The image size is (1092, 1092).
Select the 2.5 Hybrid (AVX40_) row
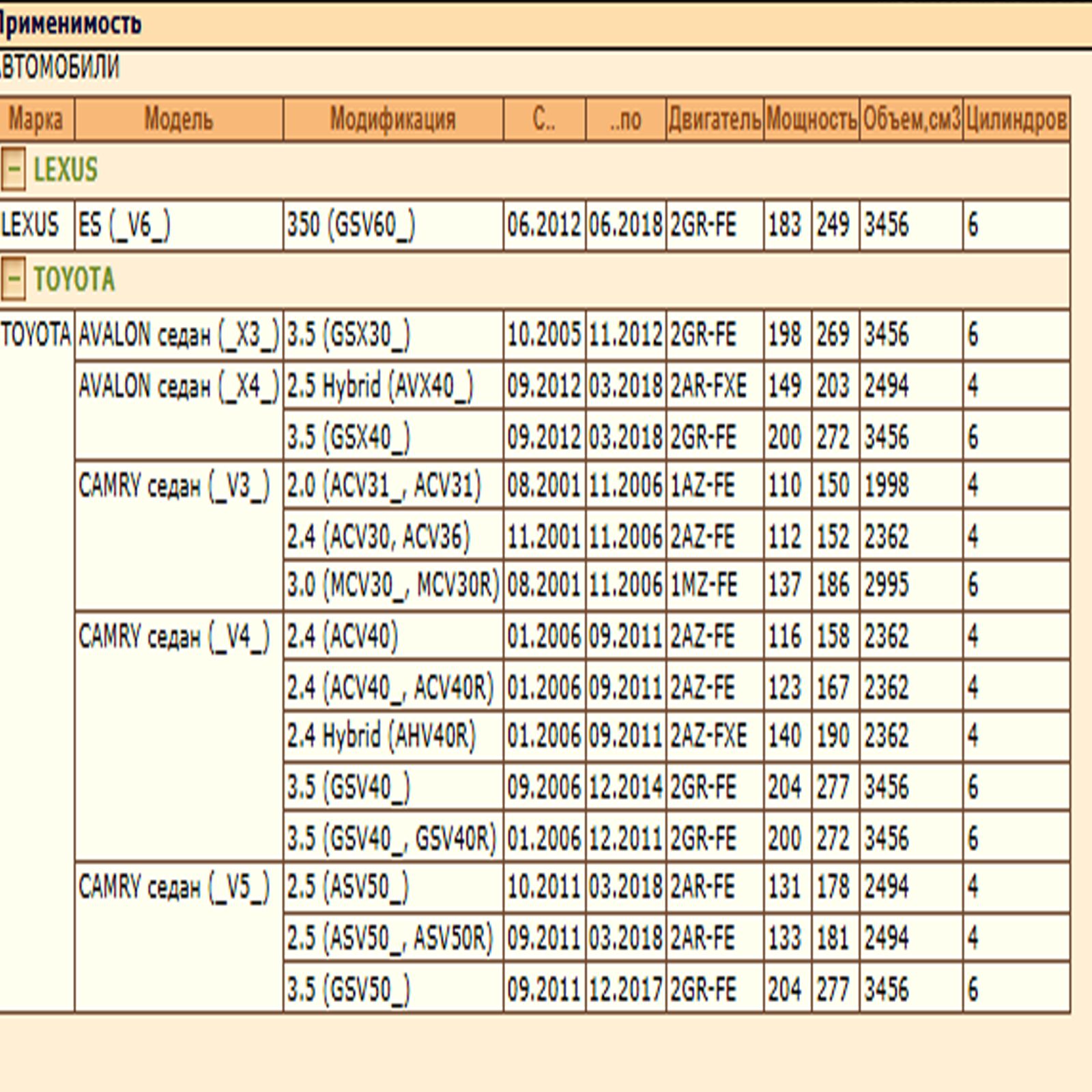click(380, 386)
